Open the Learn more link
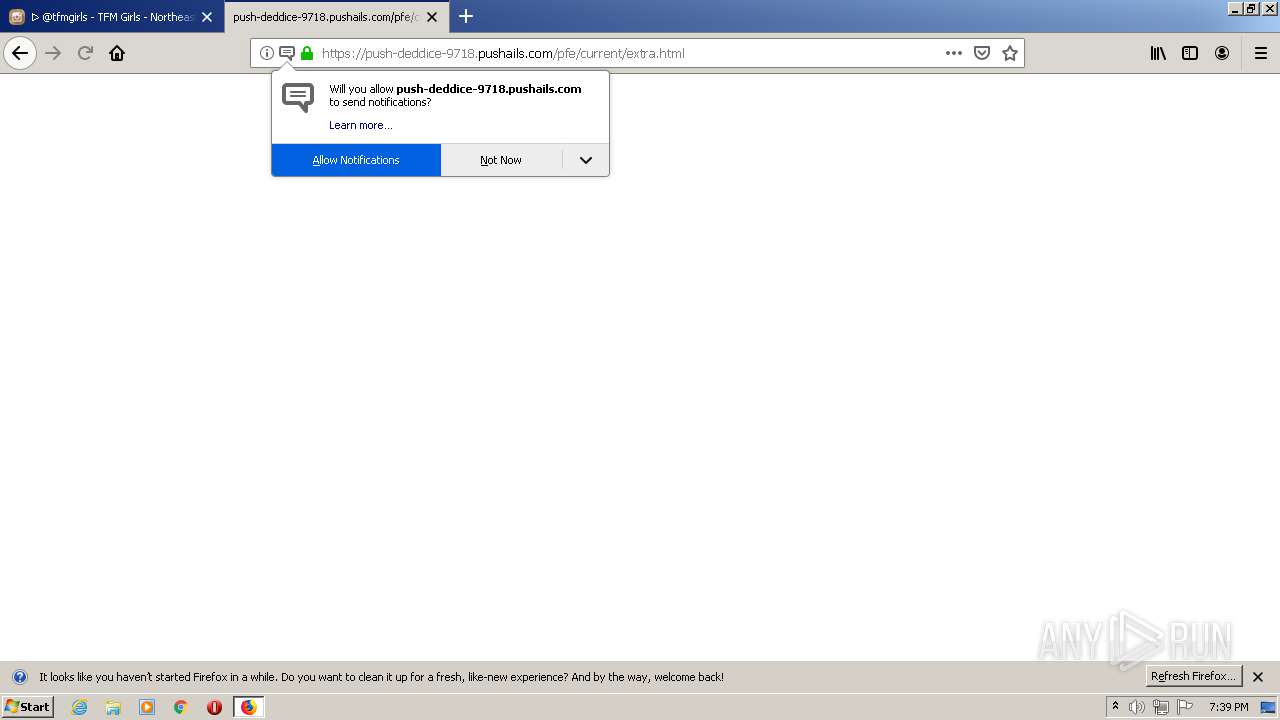 point(361,125)
